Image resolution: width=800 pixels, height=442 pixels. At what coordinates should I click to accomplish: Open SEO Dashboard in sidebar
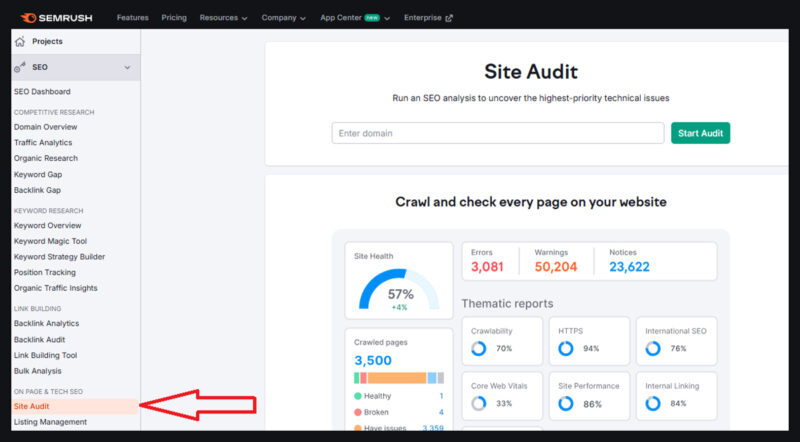[42, 91]
